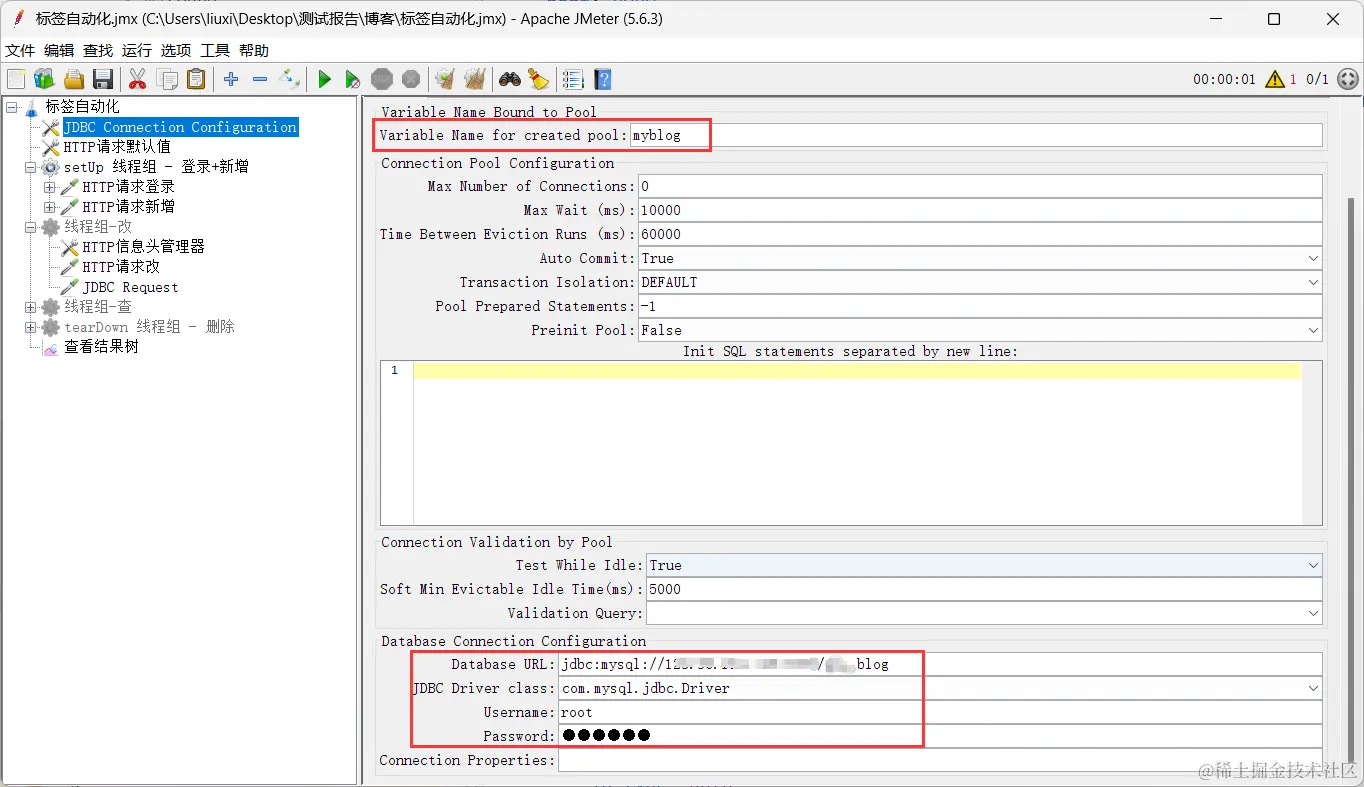Open the Validation Query dropdown
This screenshot has height=787, width=1364.
(1313, 613)
